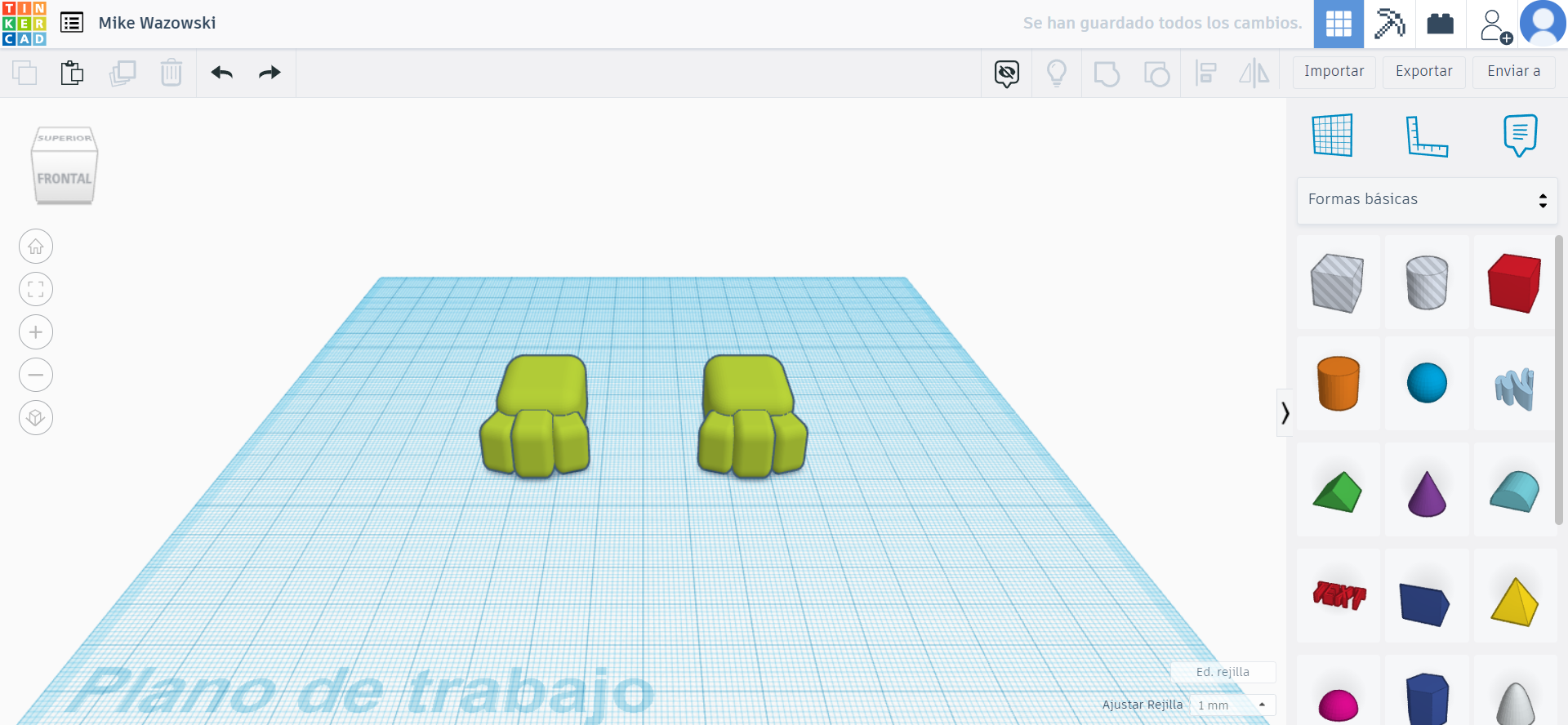The image size is (1568, 725).
Task: Delete the selected shape
Action: coord(171,73)
